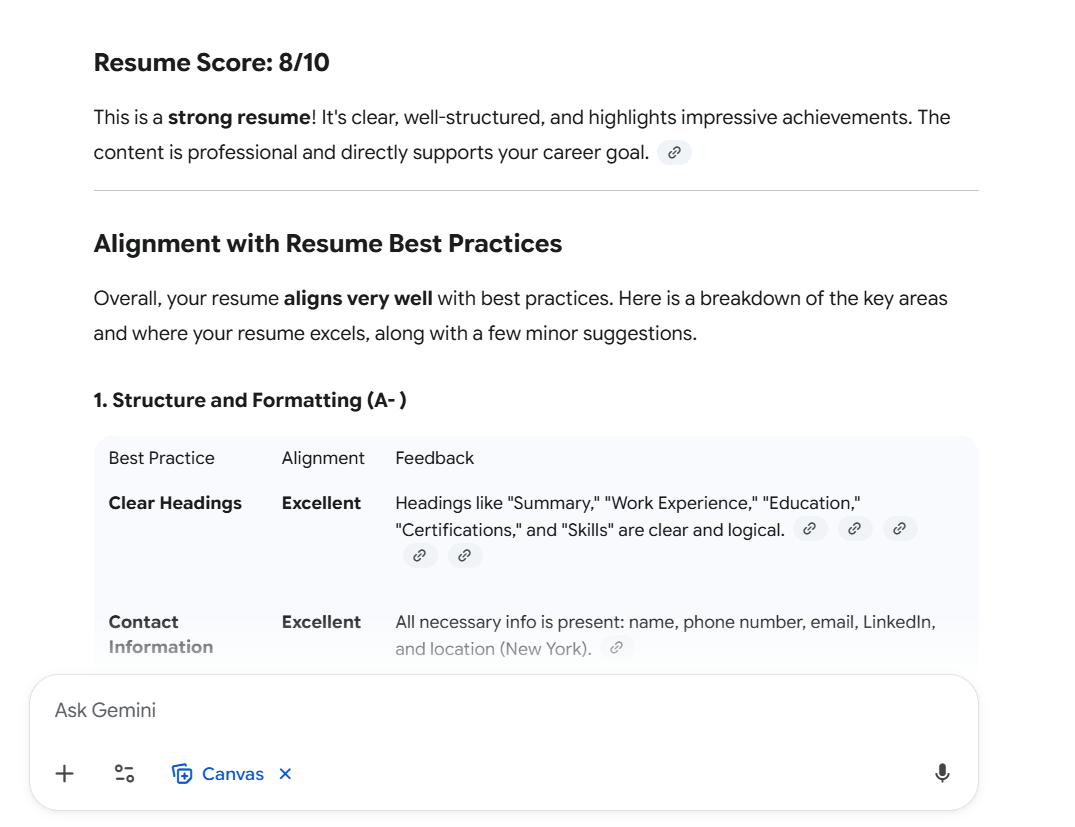Click the "Feedback" column header
Image resolution: width=1075 pixels, height=827 pixels.
[434, 458]
